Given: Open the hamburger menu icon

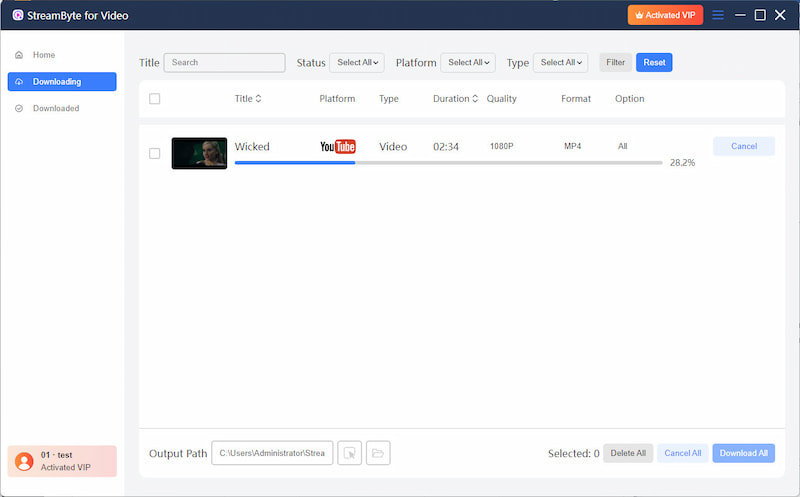Looking at the screenshot, I should pyautogui.click(x=718, y=15).
